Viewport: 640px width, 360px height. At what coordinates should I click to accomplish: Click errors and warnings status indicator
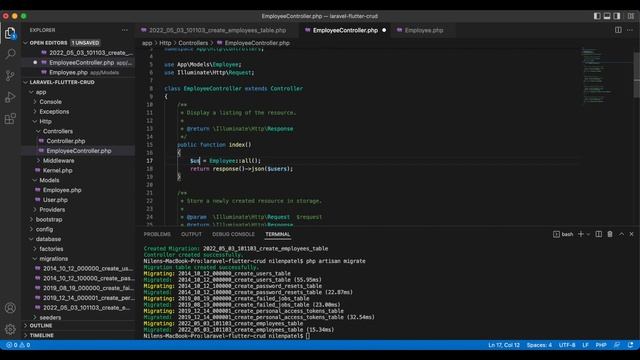[18, 345]
